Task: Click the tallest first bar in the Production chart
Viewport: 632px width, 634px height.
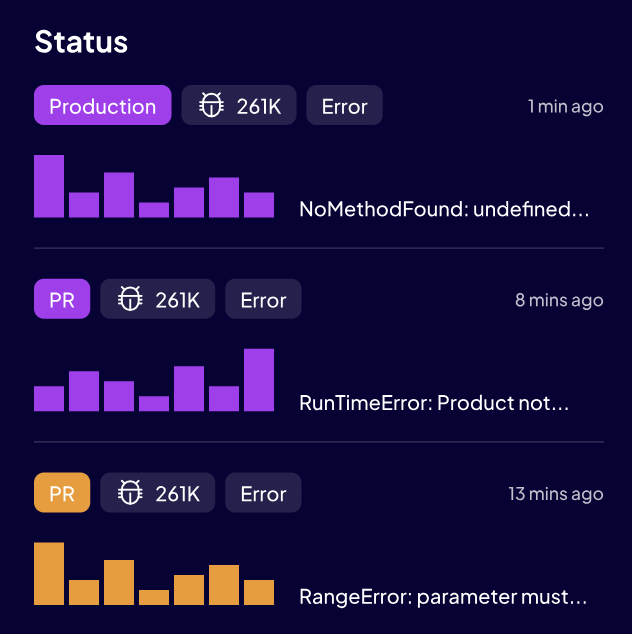Action: [49, 186]
